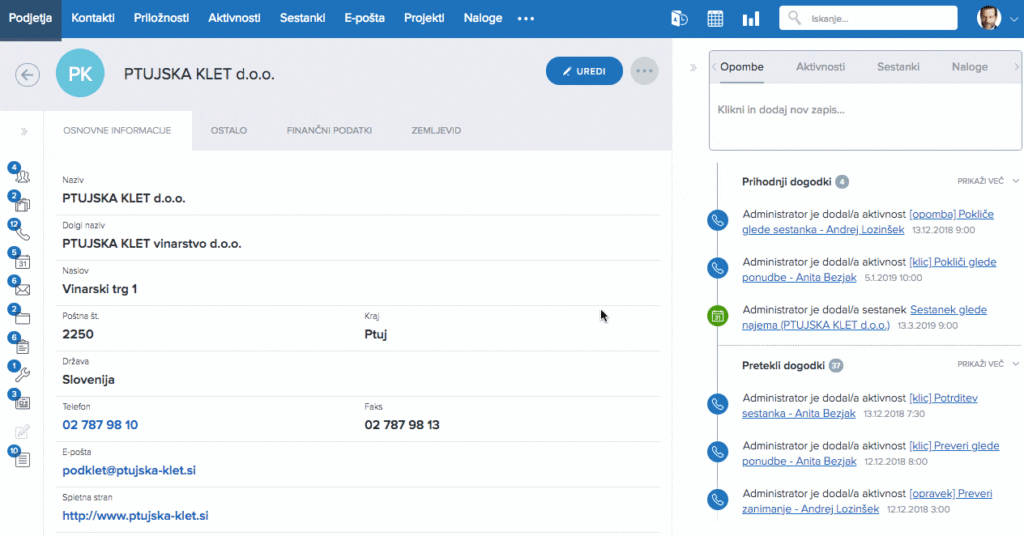
Task: Open the time tracking icon in header
Action: pos(679,19)
